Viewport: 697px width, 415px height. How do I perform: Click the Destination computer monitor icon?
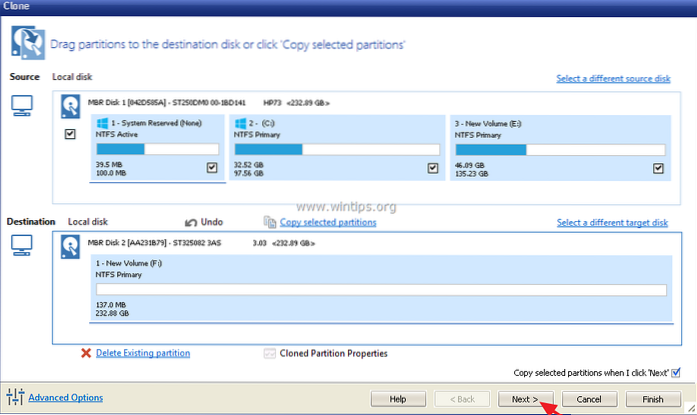click(22, 245)
